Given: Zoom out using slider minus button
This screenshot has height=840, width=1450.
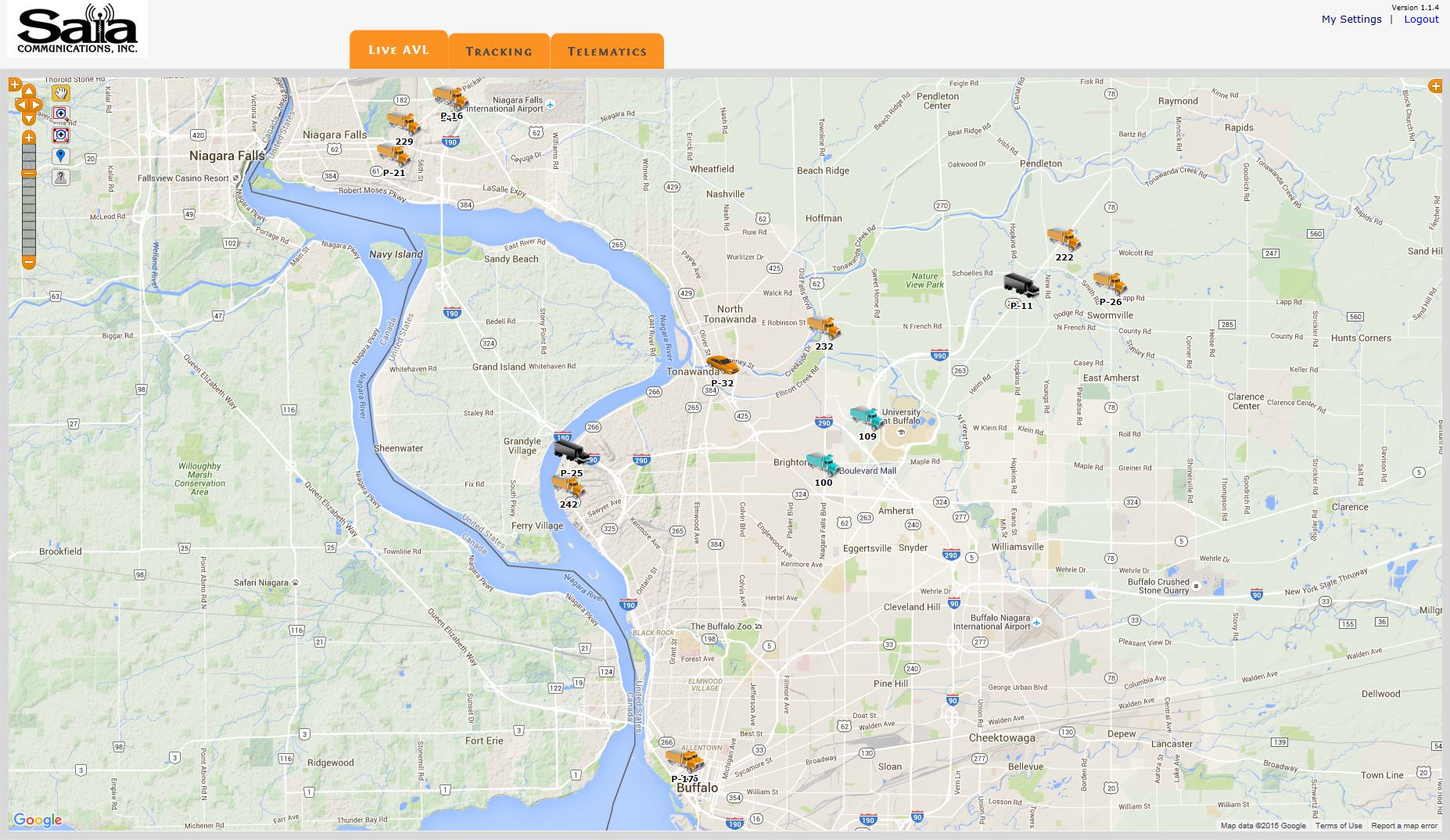Looking at the screenshot, I should point(29,263).
